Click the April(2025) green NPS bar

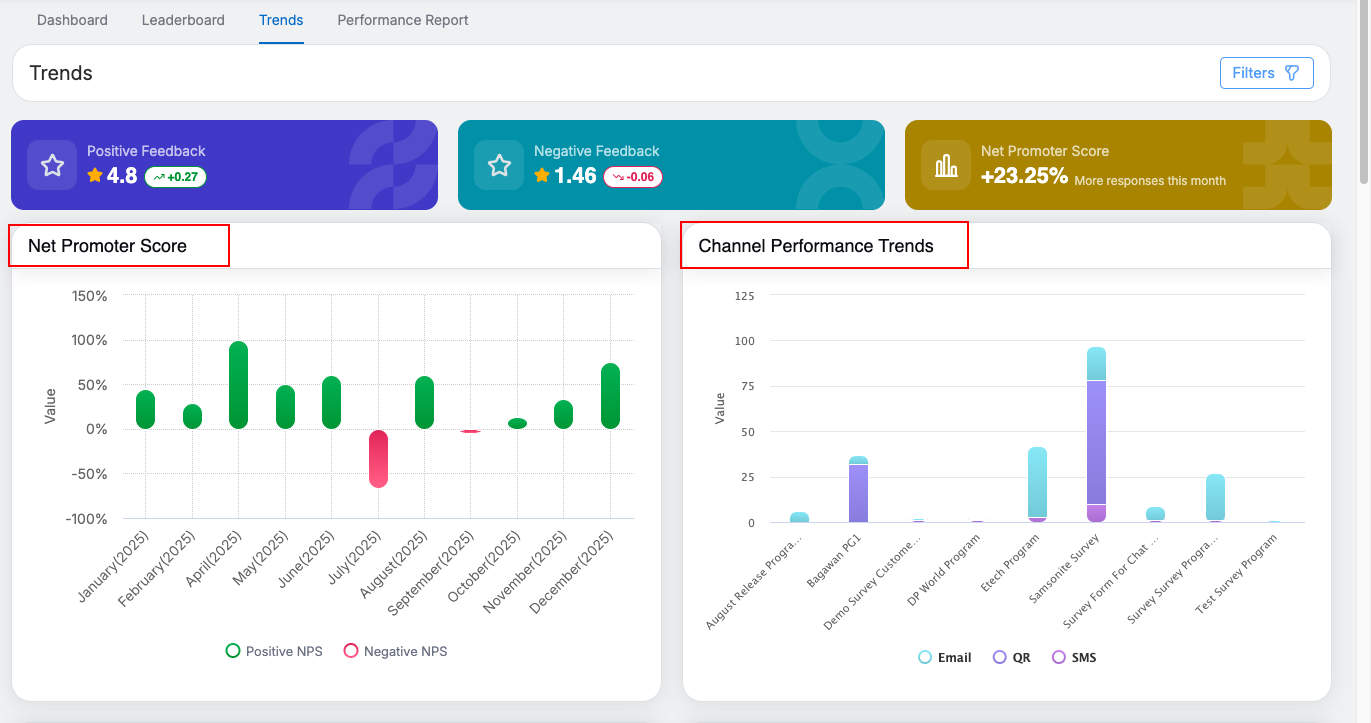[x=238, y=385]
